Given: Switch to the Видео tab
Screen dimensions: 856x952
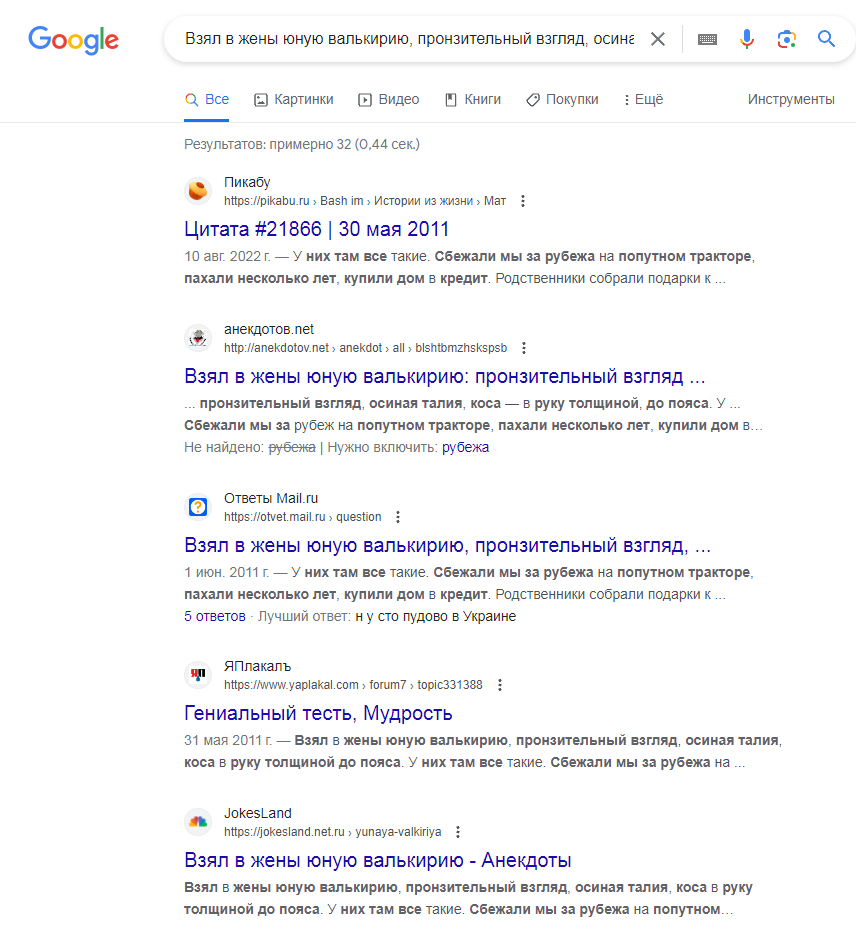Looking at the screenshot, I should 388,99.
